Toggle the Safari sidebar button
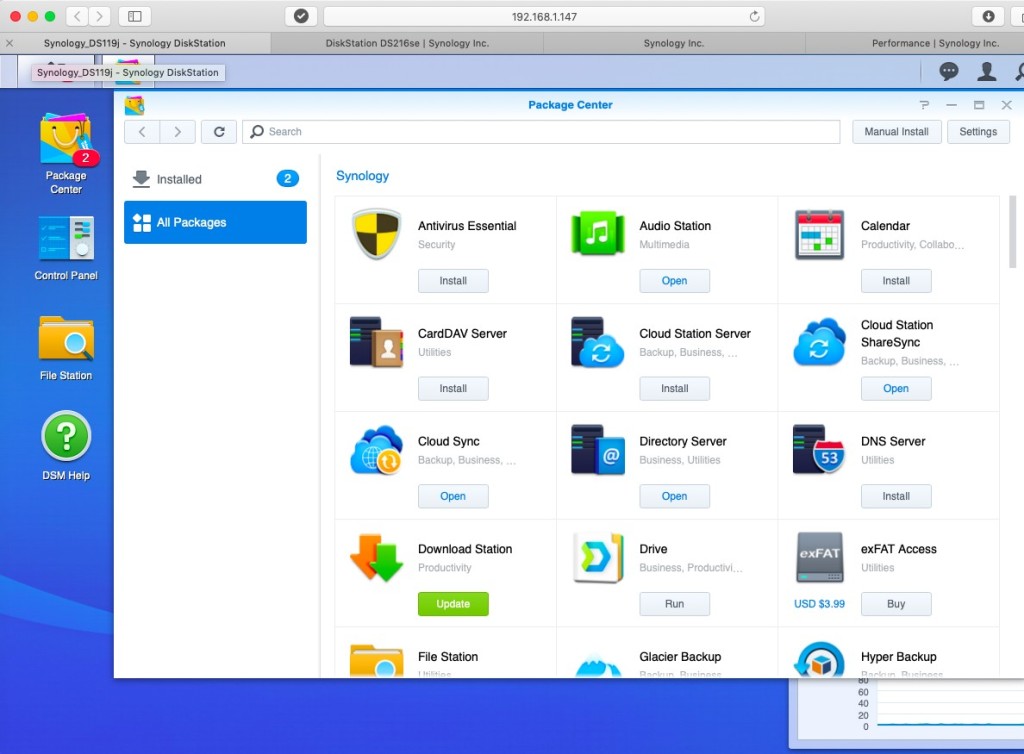 (135, 16)
